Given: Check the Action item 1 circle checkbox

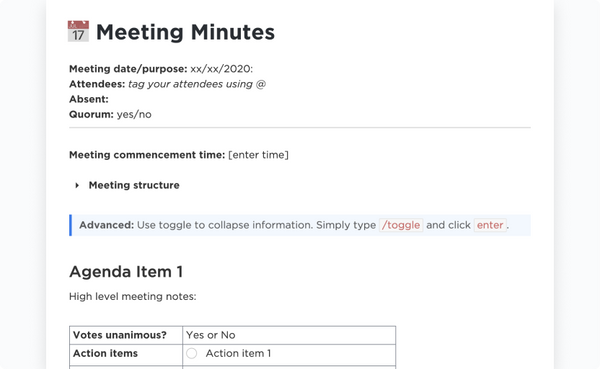Looking at the screenshot, I should [191, 353].
